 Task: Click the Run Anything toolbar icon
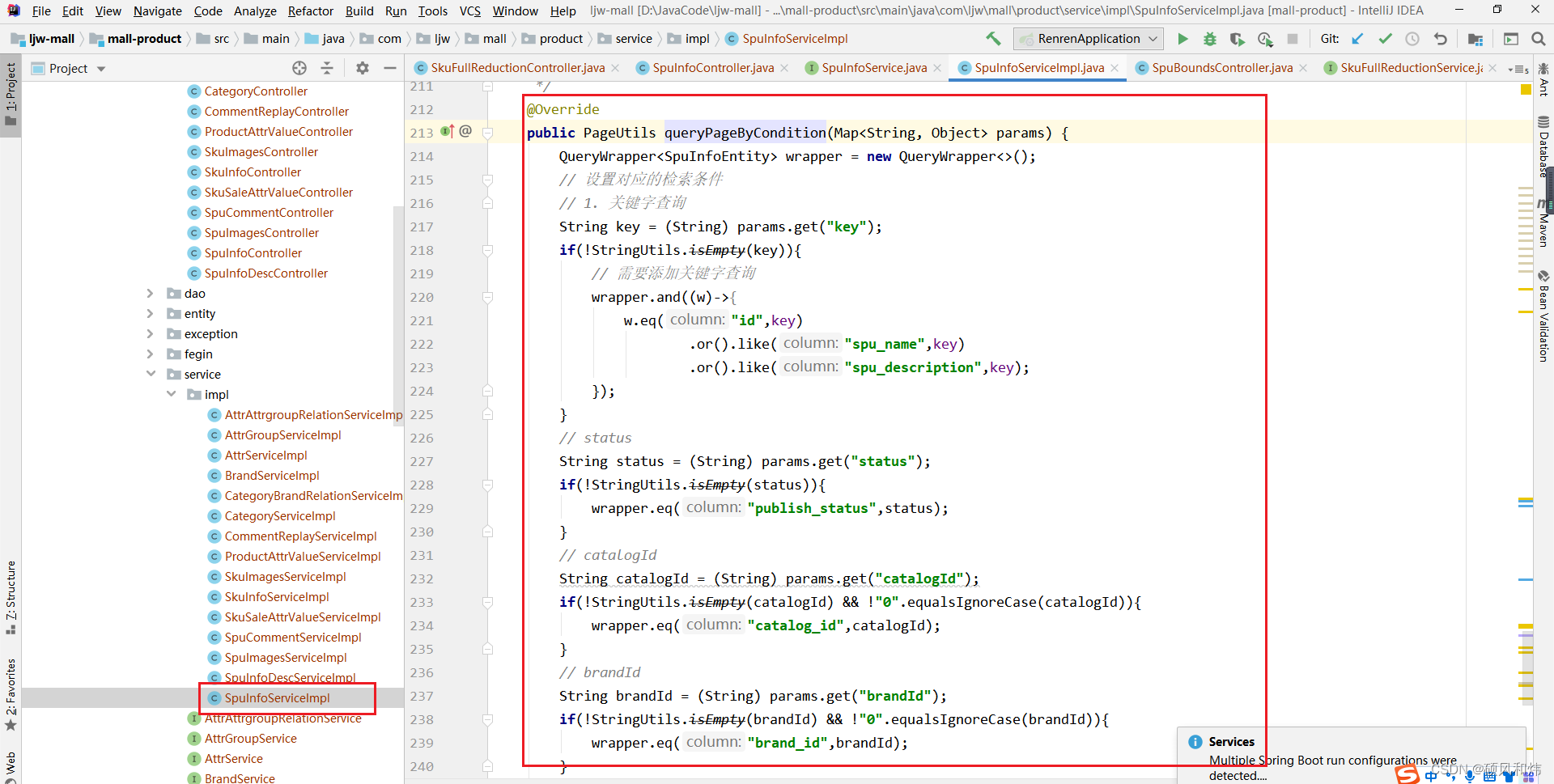point(1511,39)
